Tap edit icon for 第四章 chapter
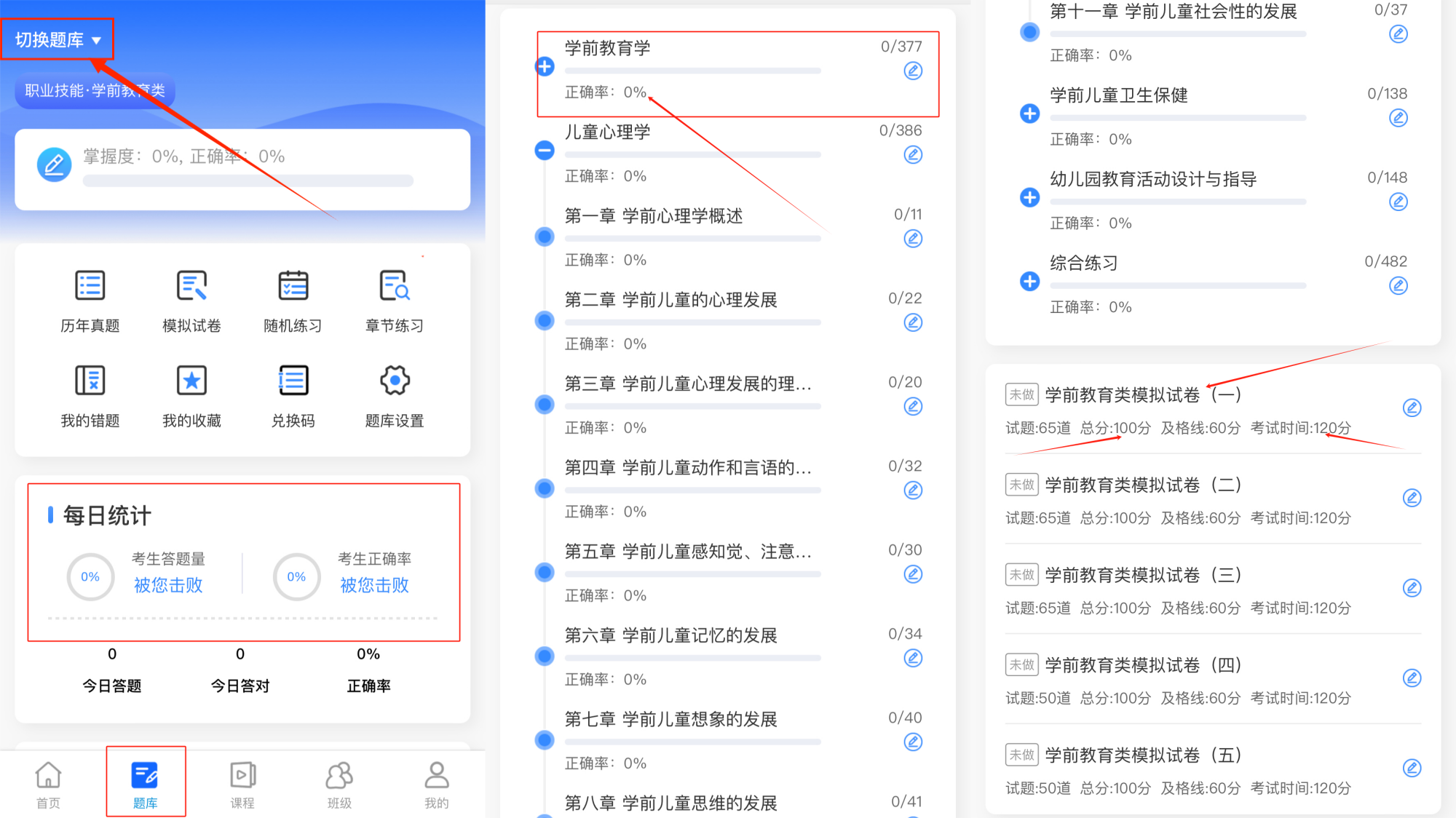The width and height of the screenshot is (1456, 818). [x=913, y=490]
